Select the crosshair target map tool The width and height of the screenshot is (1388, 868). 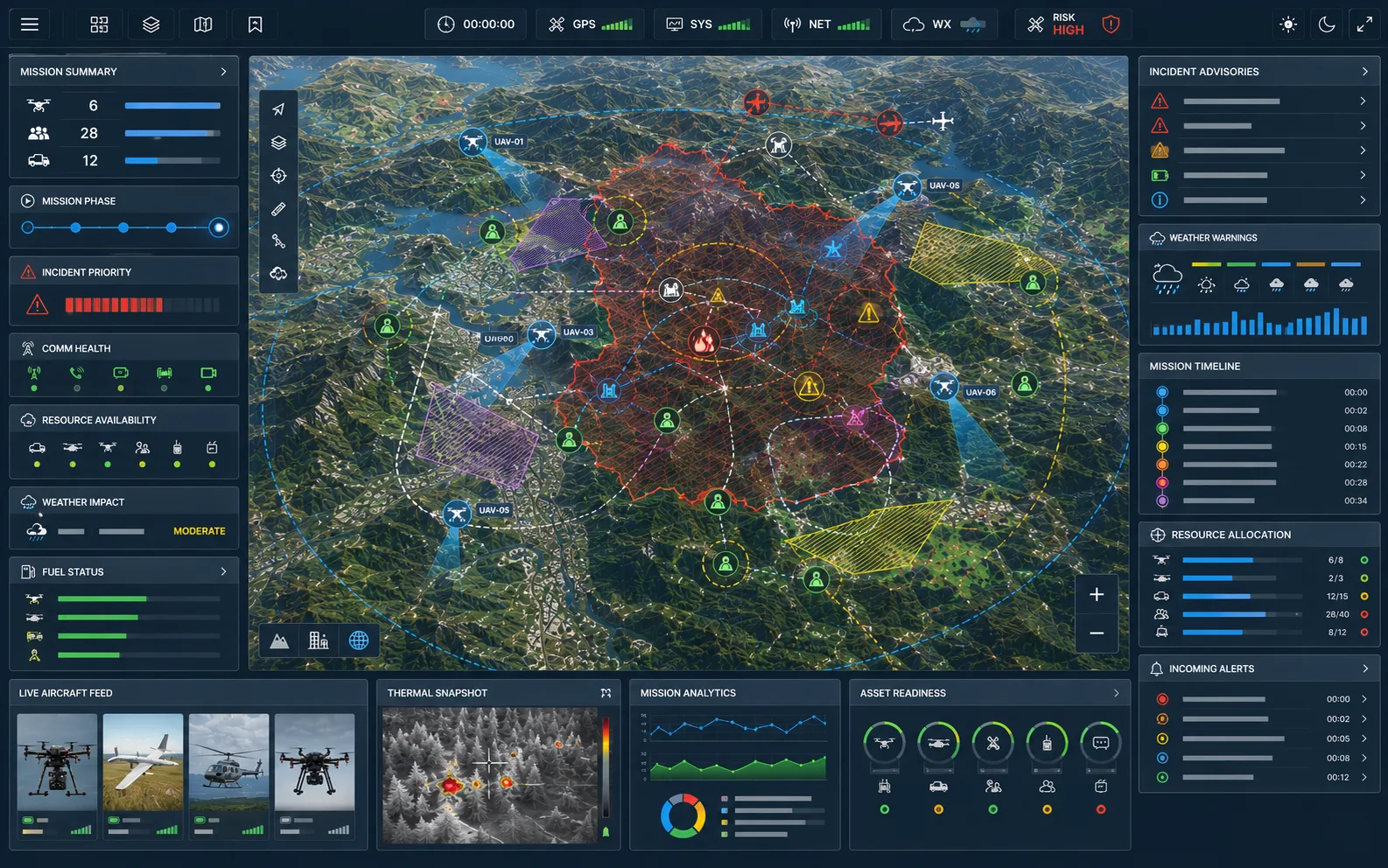(x=278, y=176)
